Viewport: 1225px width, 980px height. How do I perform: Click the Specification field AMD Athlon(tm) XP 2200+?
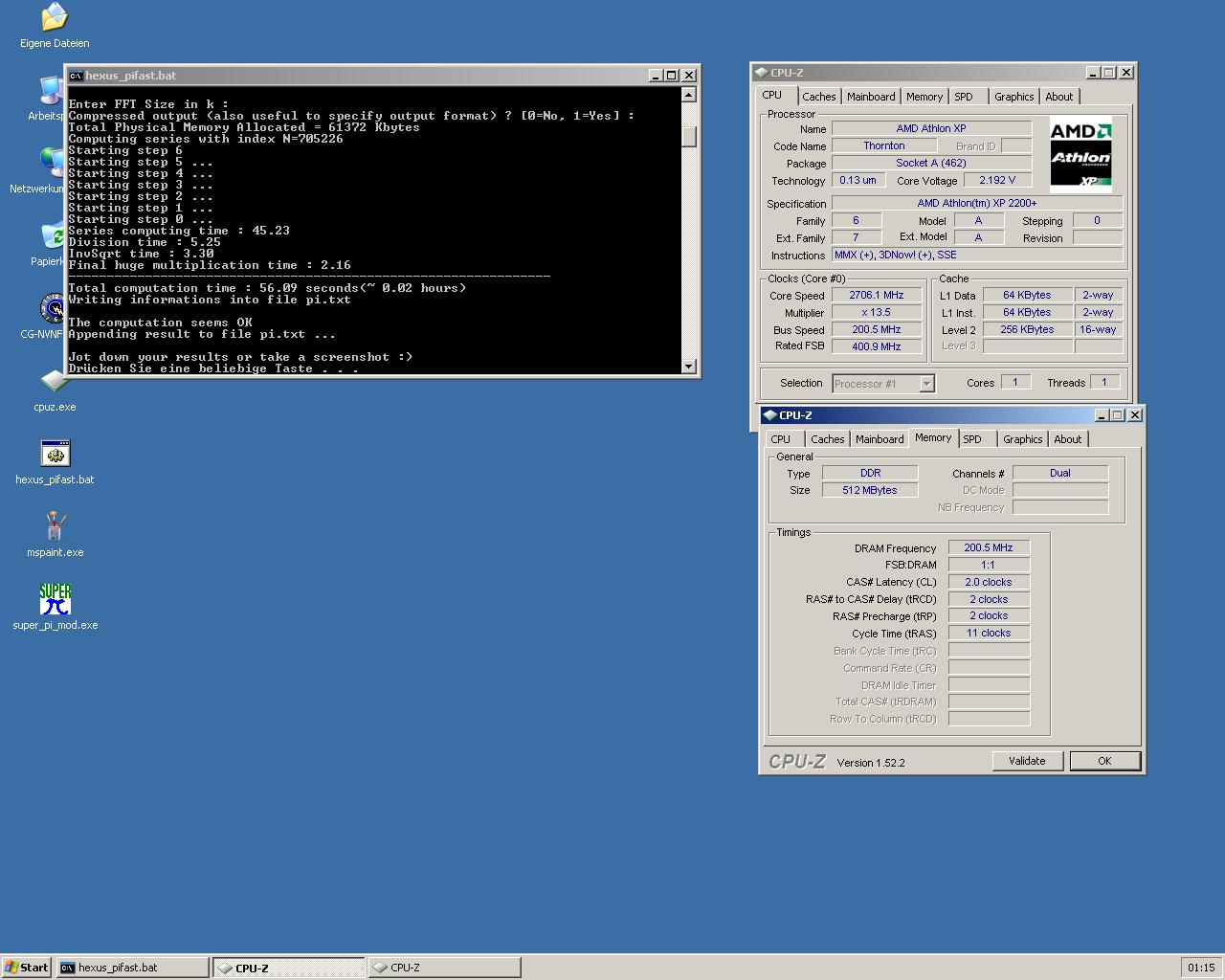976,203
